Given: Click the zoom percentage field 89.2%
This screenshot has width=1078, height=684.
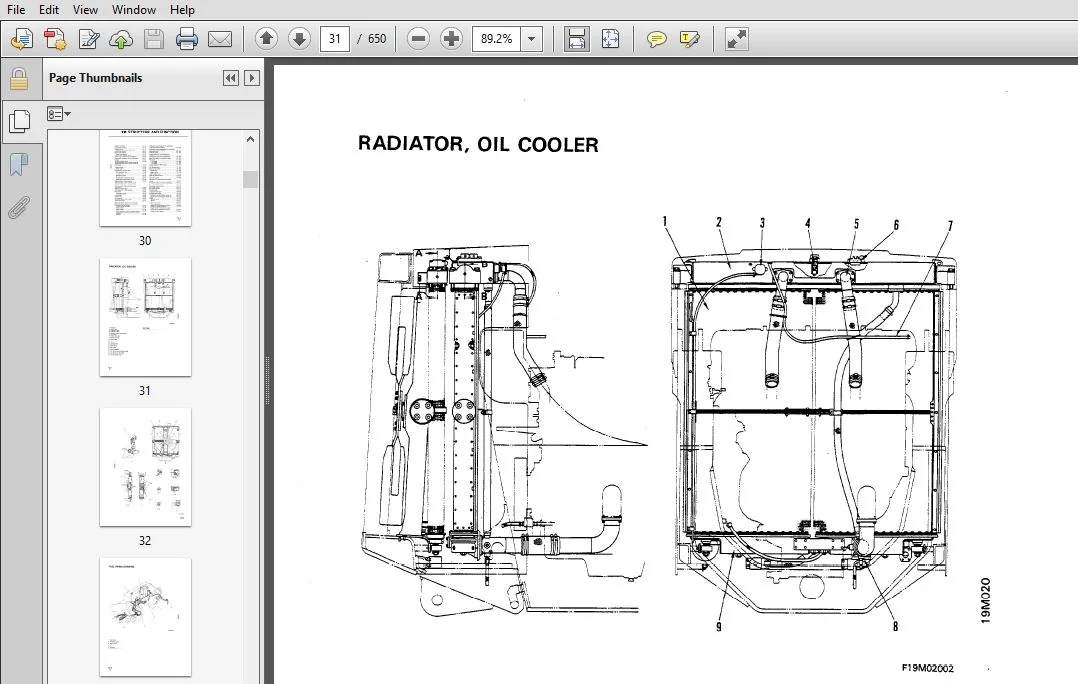Looking at the screenshot, I should (x=496, y=39).
